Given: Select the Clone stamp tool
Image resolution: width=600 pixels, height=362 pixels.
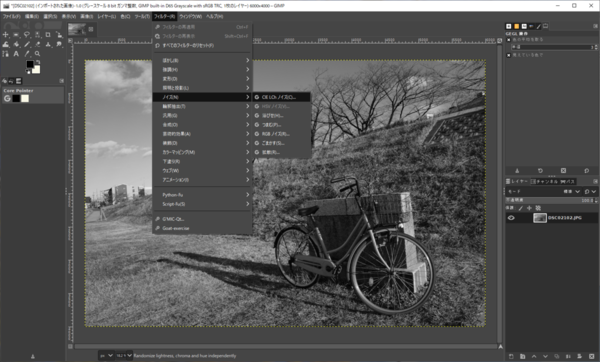Looking at the screenshot, I should coord(48,44).
